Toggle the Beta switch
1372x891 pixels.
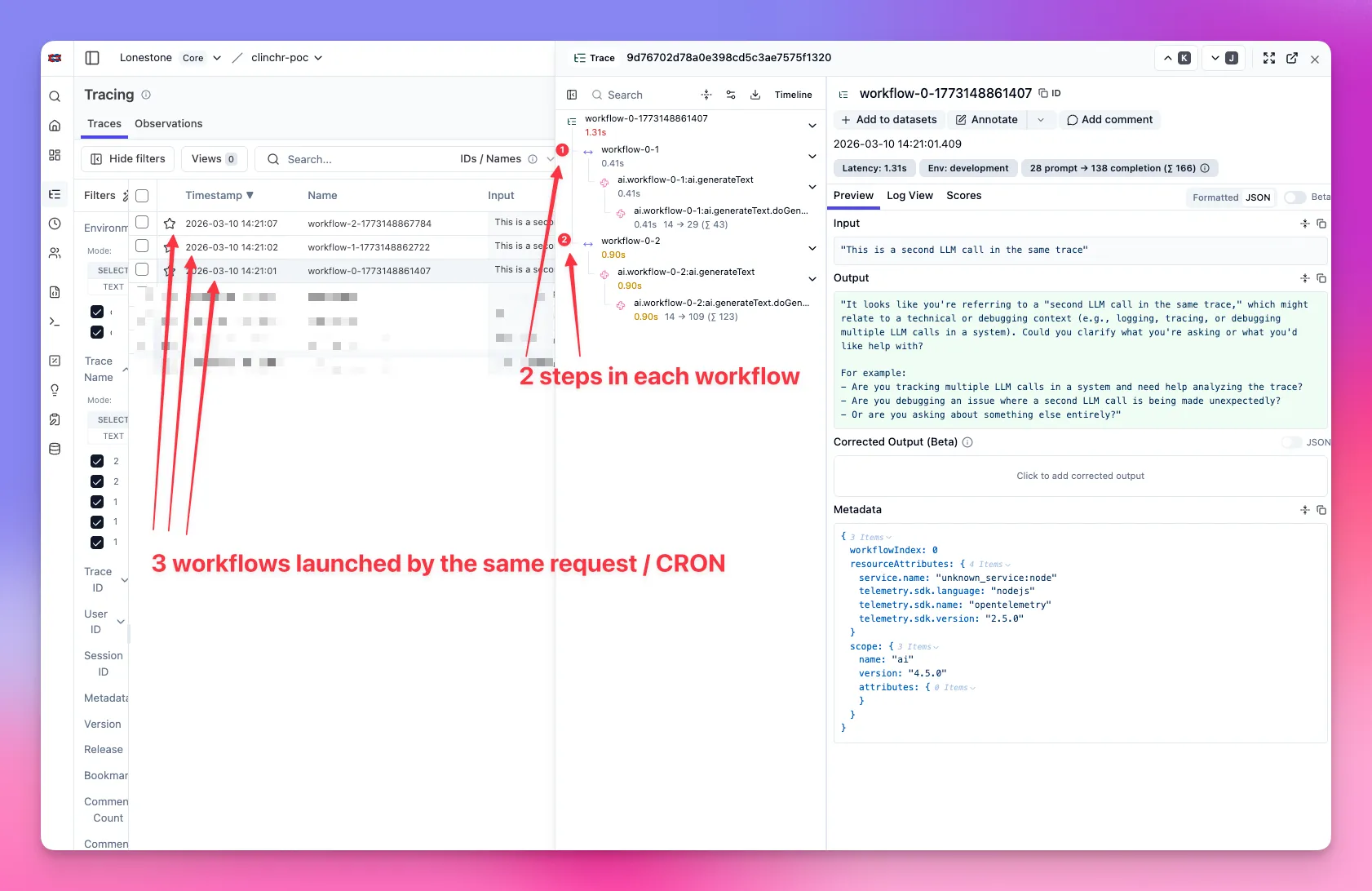coord(1295,197)
